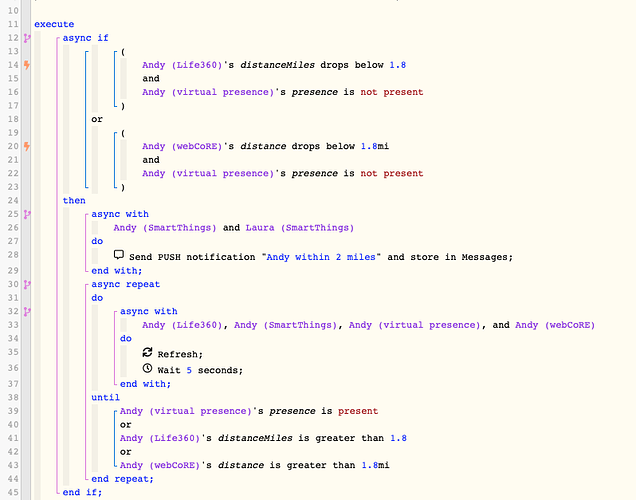Select the virtual presence is present condition
The image size is (636, 500).
pos(249,411)
